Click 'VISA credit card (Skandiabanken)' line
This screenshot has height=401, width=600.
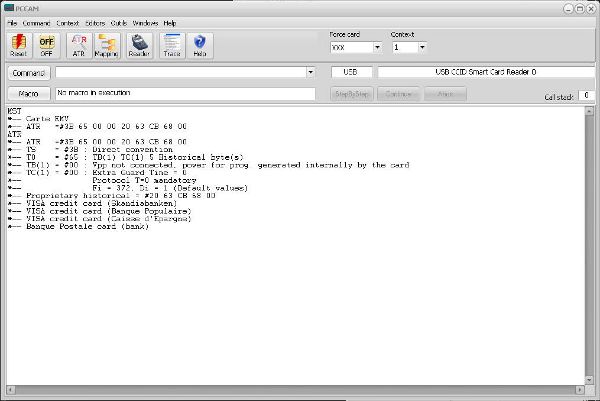pos(92,203)
